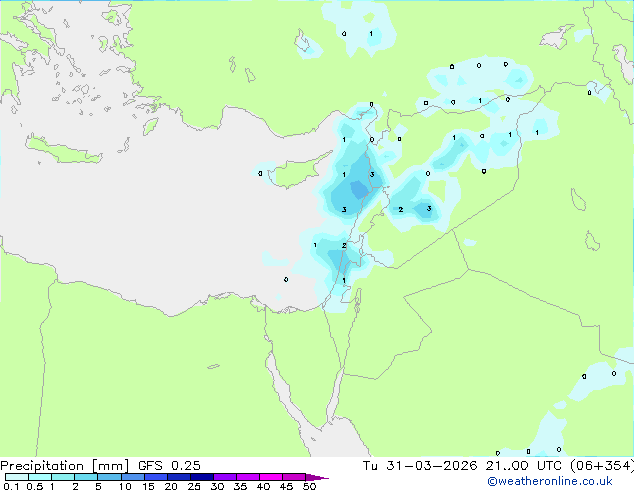Screen dimensions: 634x490
Task: Click the 15–20 mm legend swatch
Action: coord(155,477)
